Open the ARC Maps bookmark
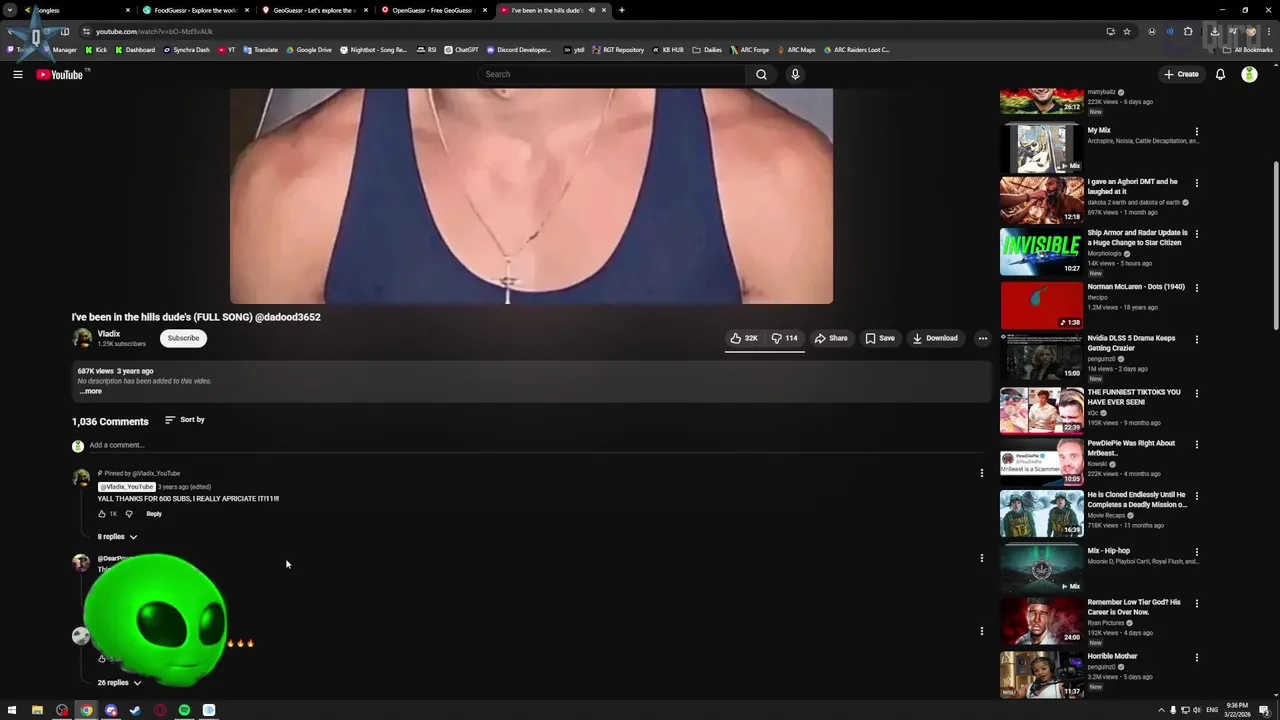Screen dimensions: 1280x720 [795, 49]
